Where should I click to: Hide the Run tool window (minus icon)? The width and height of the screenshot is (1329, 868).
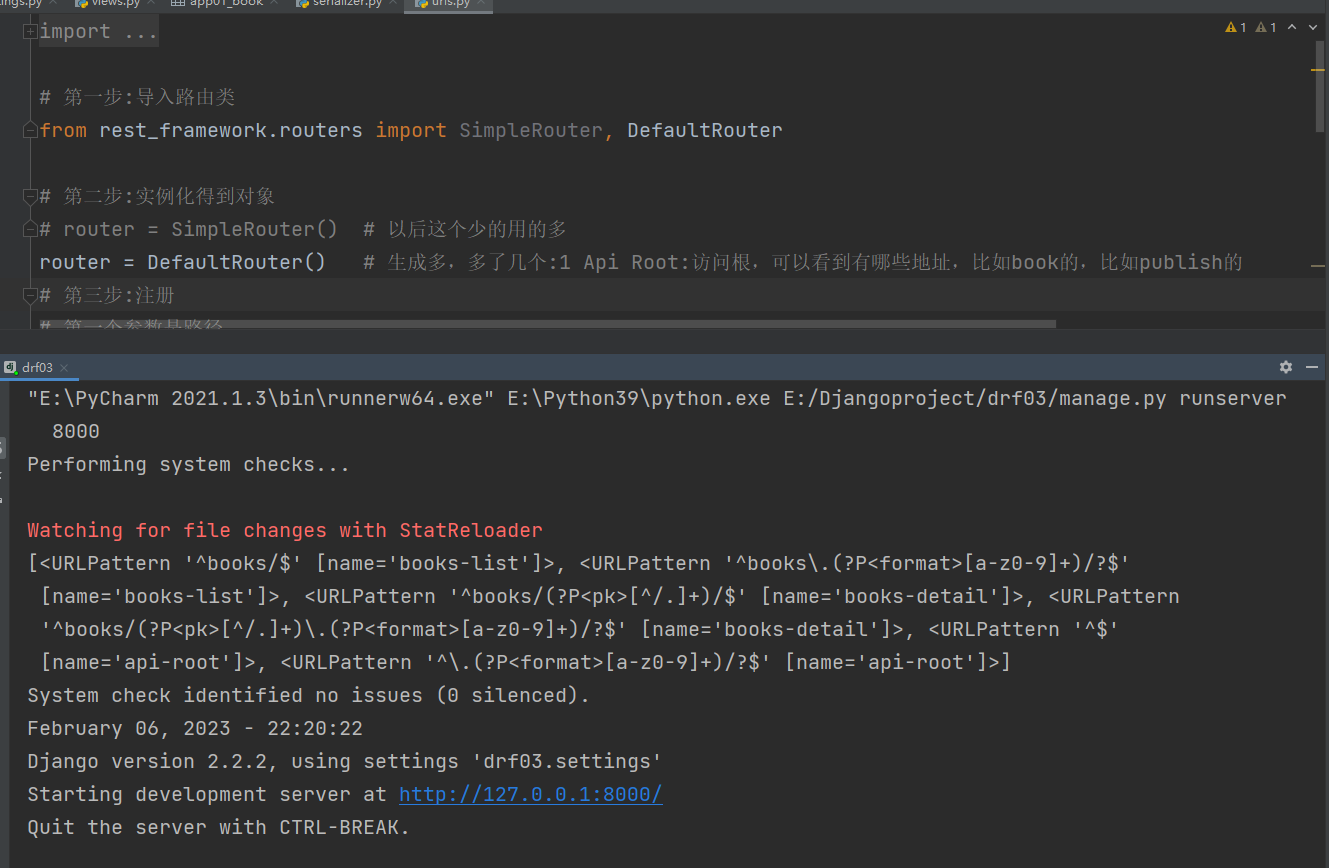1311,367
